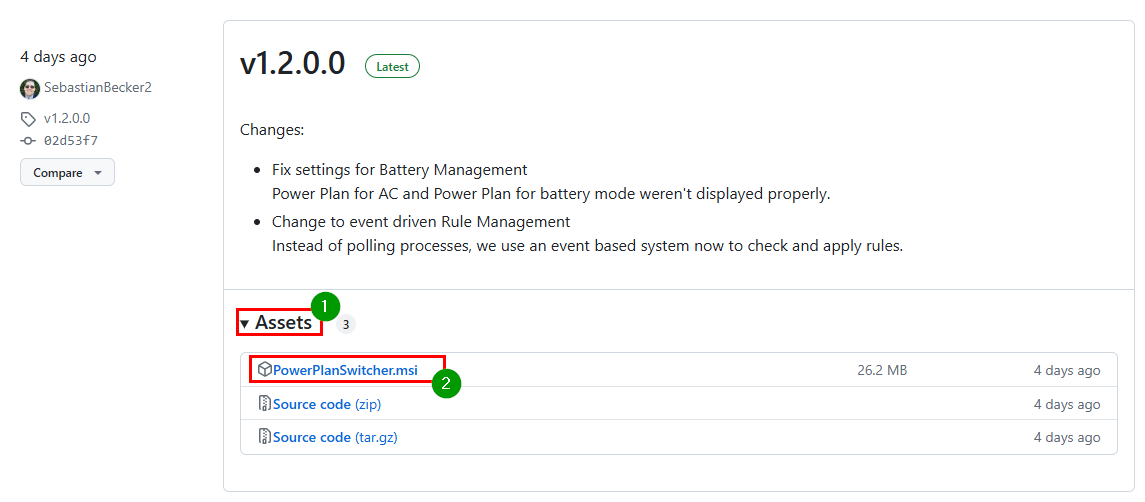Click the tag icon beside v1.2.0.0
Image resolution: width=1145 pixels, height=502 pixels.
click(28, 118)
